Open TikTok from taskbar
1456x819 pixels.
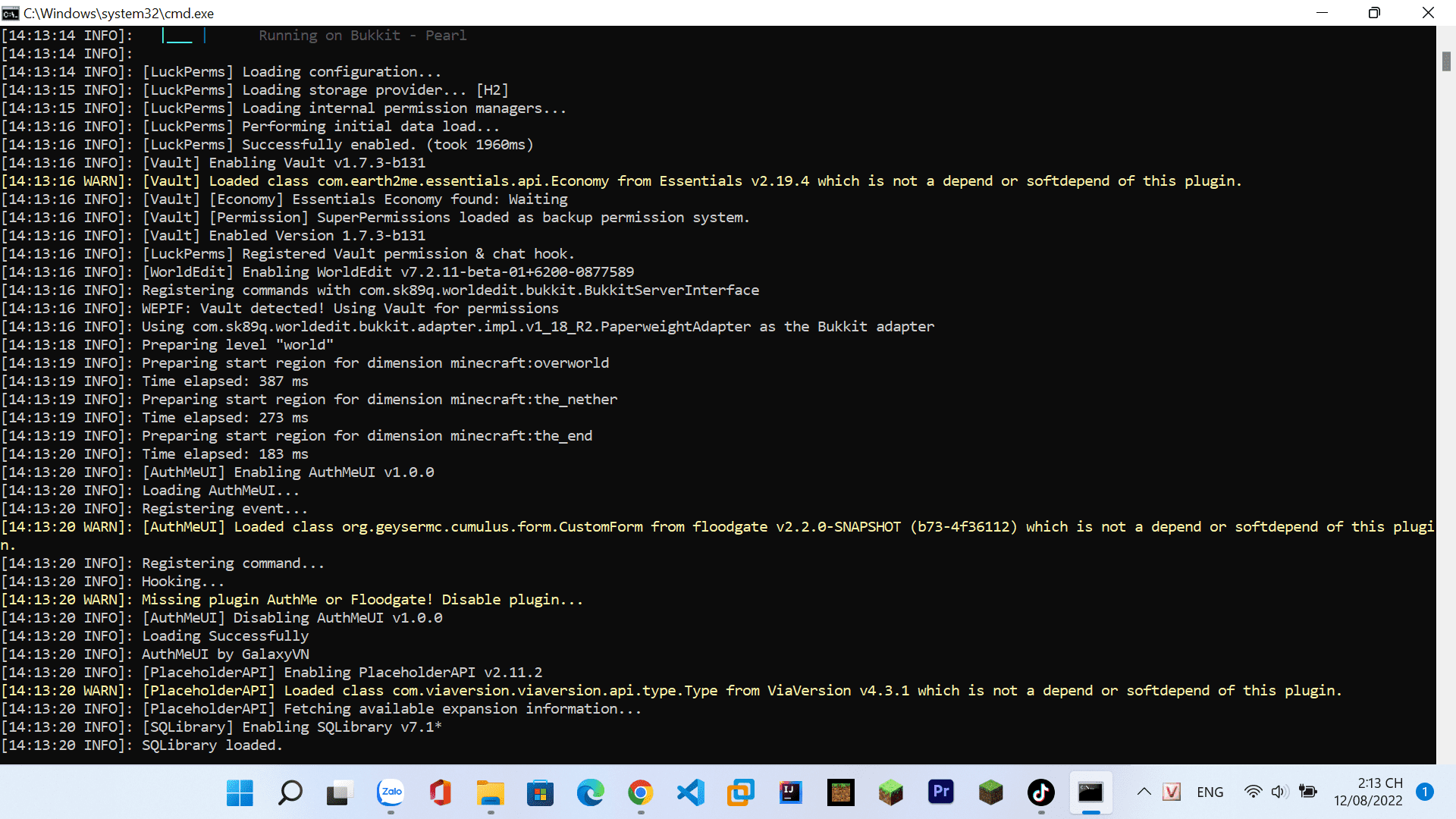pyautogui.click(x=1041, y=792)
